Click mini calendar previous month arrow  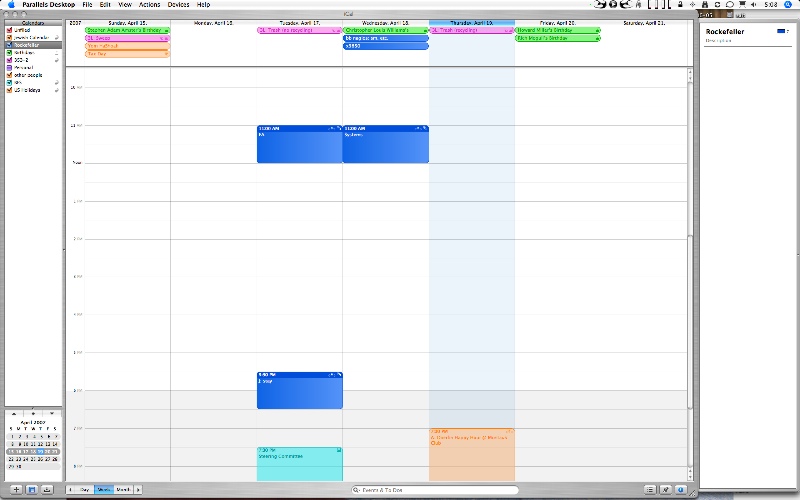tap(15, 412)
